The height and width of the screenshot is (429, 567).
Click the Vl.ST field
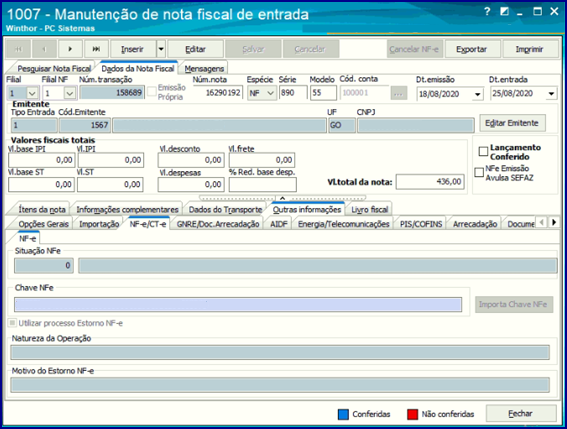pos(110,184)
